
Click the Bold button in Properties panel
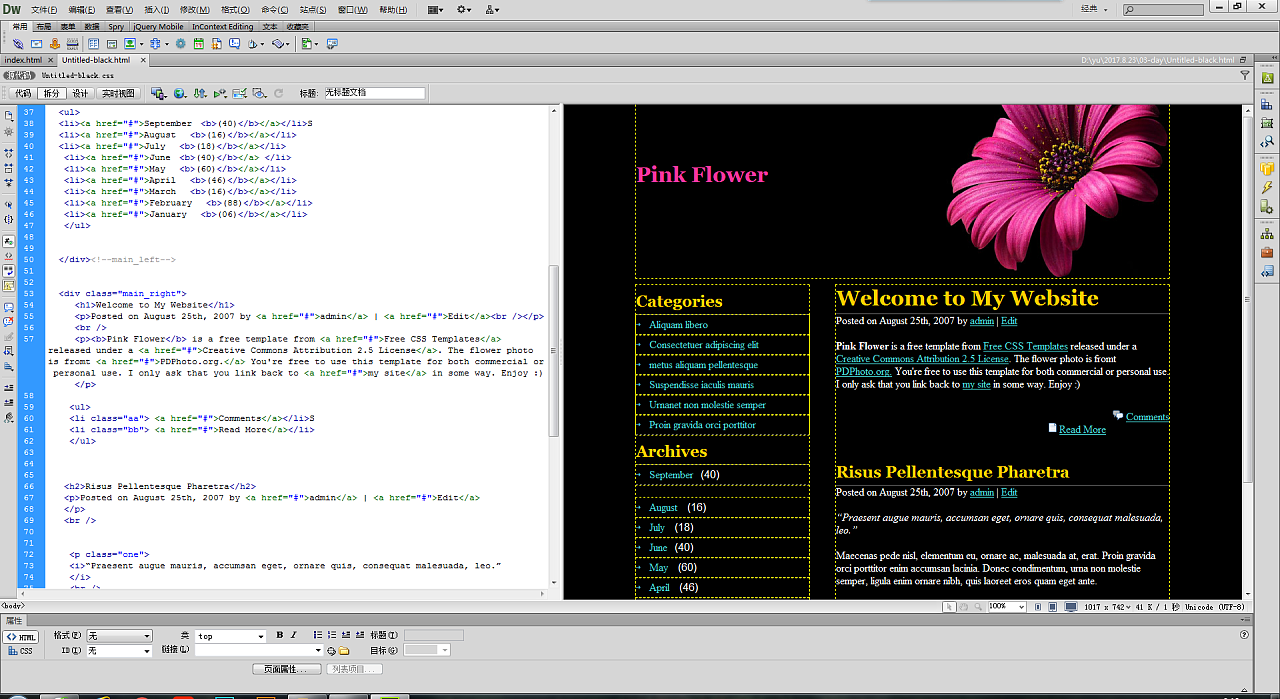tap(279, 635)
